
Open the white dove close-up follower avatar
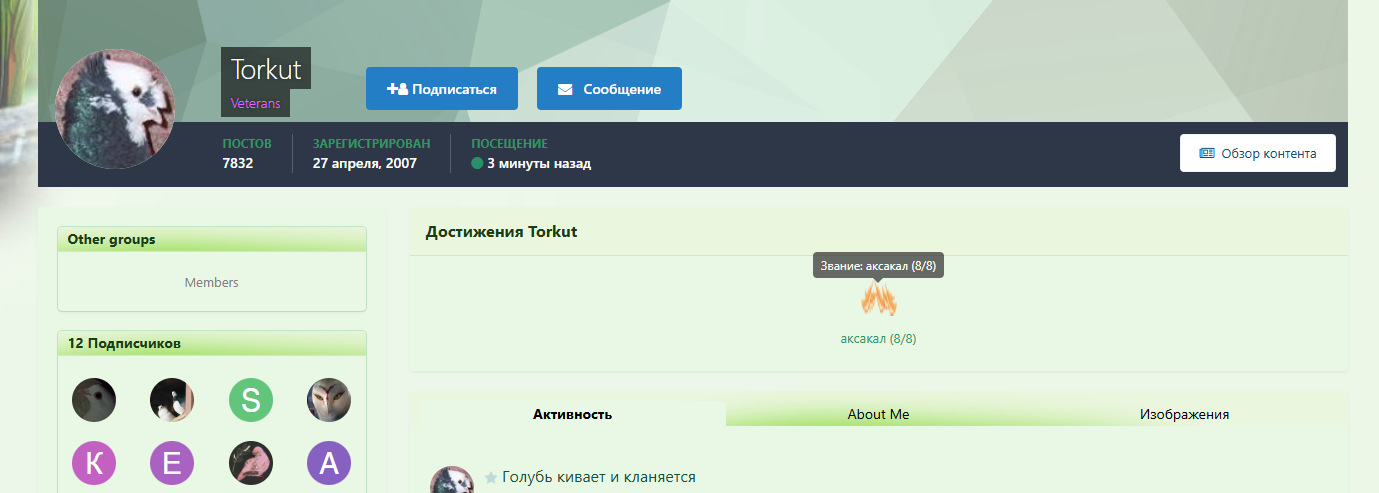(94, 400)
